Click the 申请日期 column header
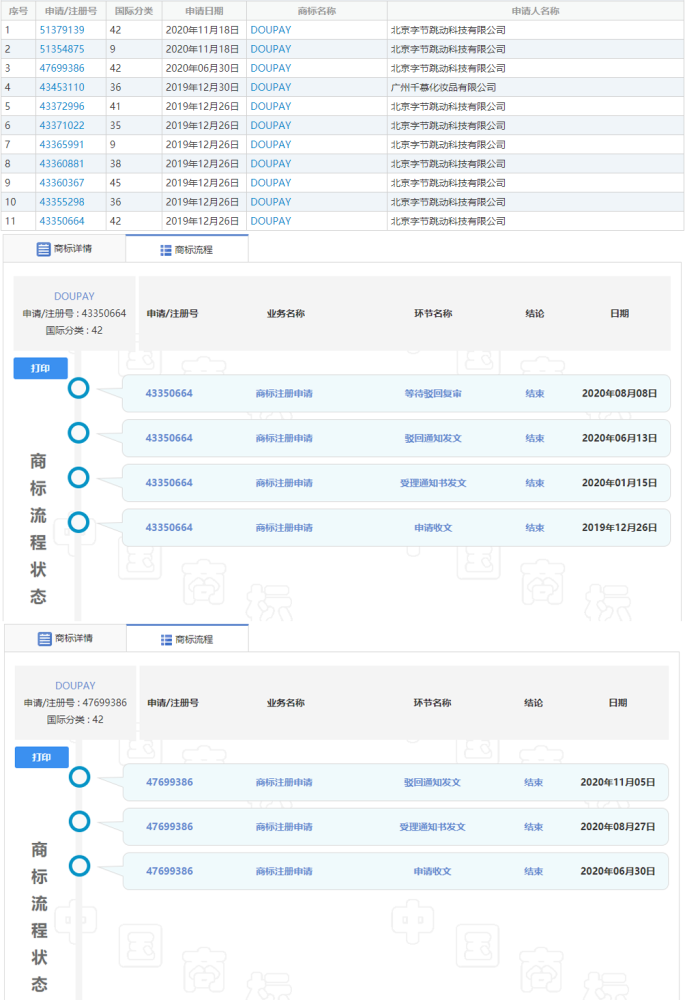Screen dimensions: 685x1000 click(x=204, y=11)
